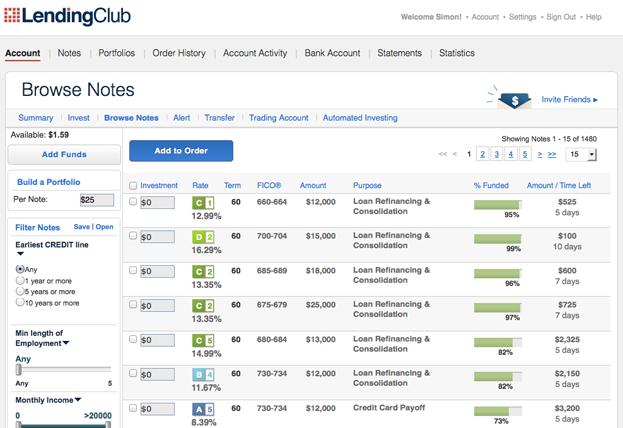
Task: Tick the select-all checkbox beside Investment header
Action: pyautogui.click(x=133, y=186)
